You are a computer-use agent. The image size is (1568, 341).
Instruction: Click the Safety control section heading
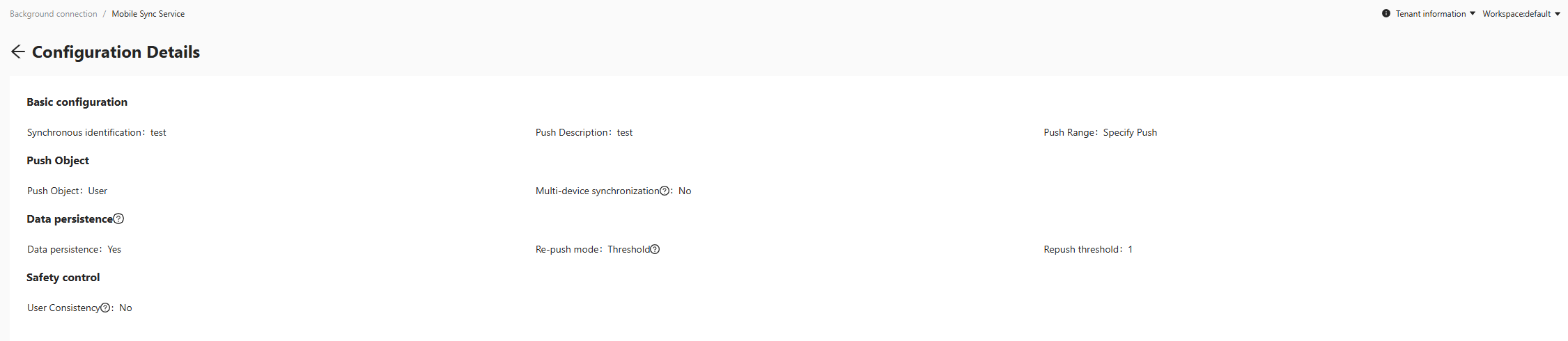pyautogui.click(x=63, y=278)
